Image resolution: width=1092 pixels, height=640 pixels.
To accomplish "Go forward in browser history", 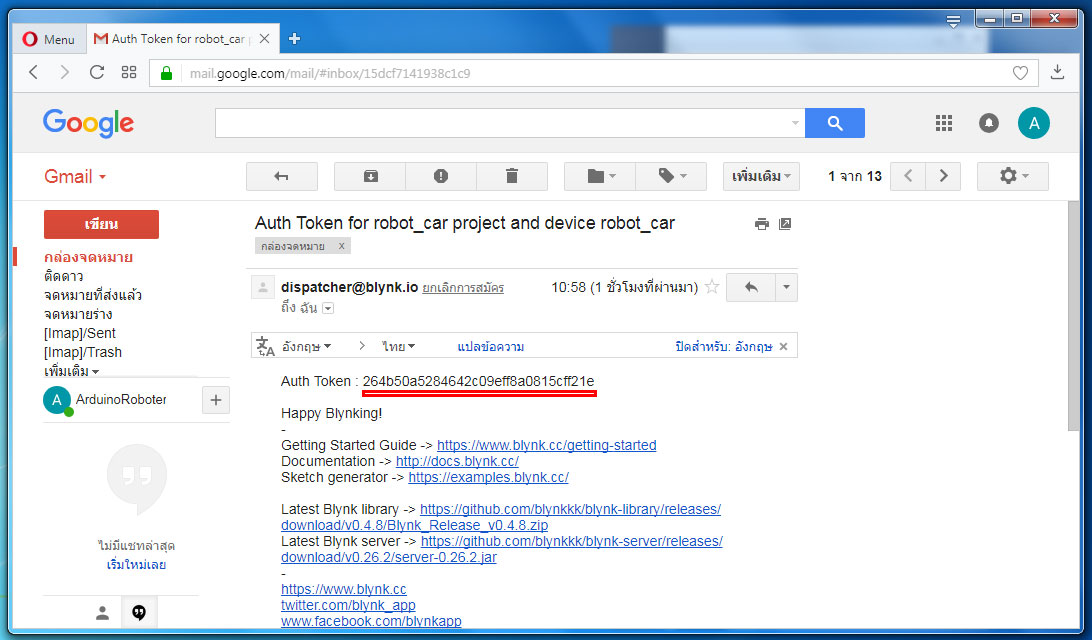I will click(64, 72).
